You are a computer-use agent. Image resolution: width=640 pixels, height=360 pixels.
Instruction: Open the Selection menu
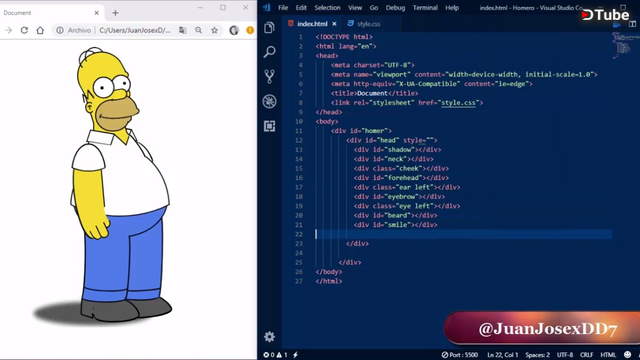(327, 8)
